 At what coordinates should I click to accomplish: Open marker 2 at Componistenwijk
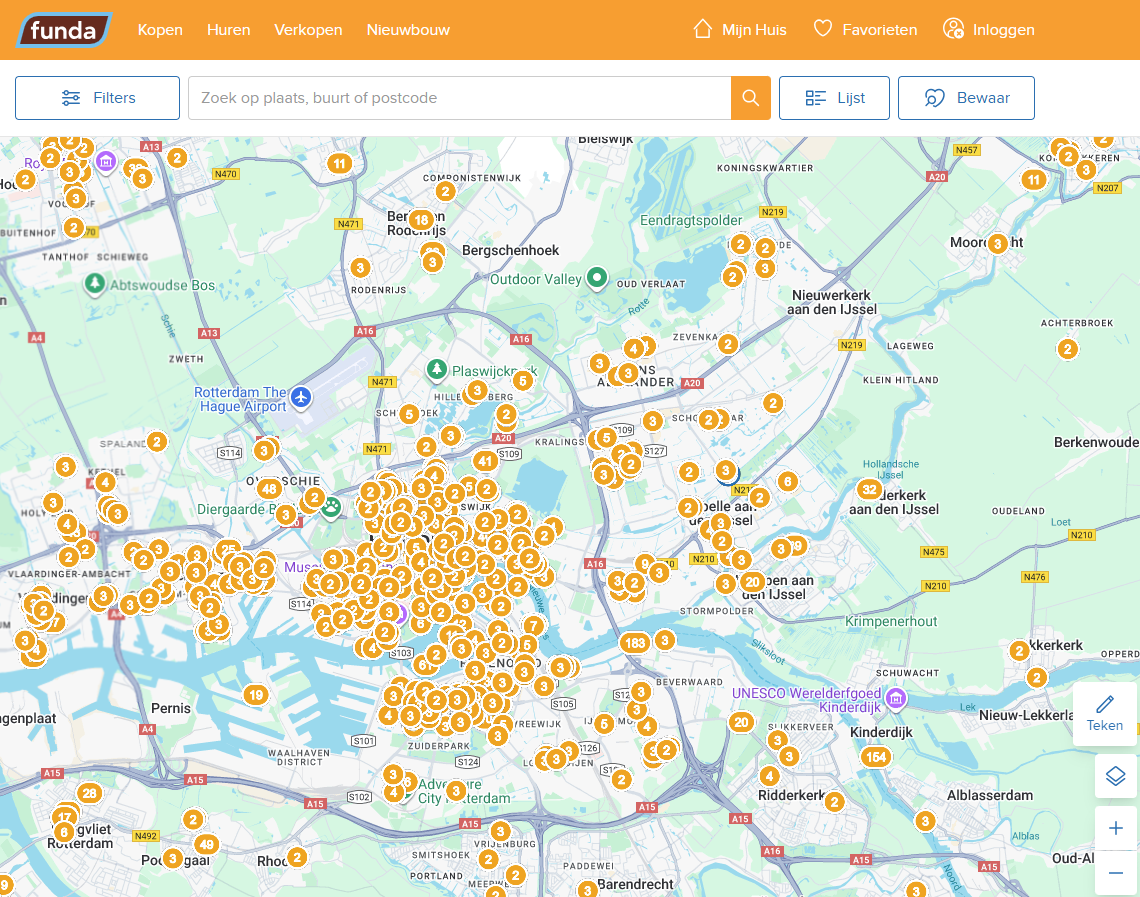click(x=445, y=191)
